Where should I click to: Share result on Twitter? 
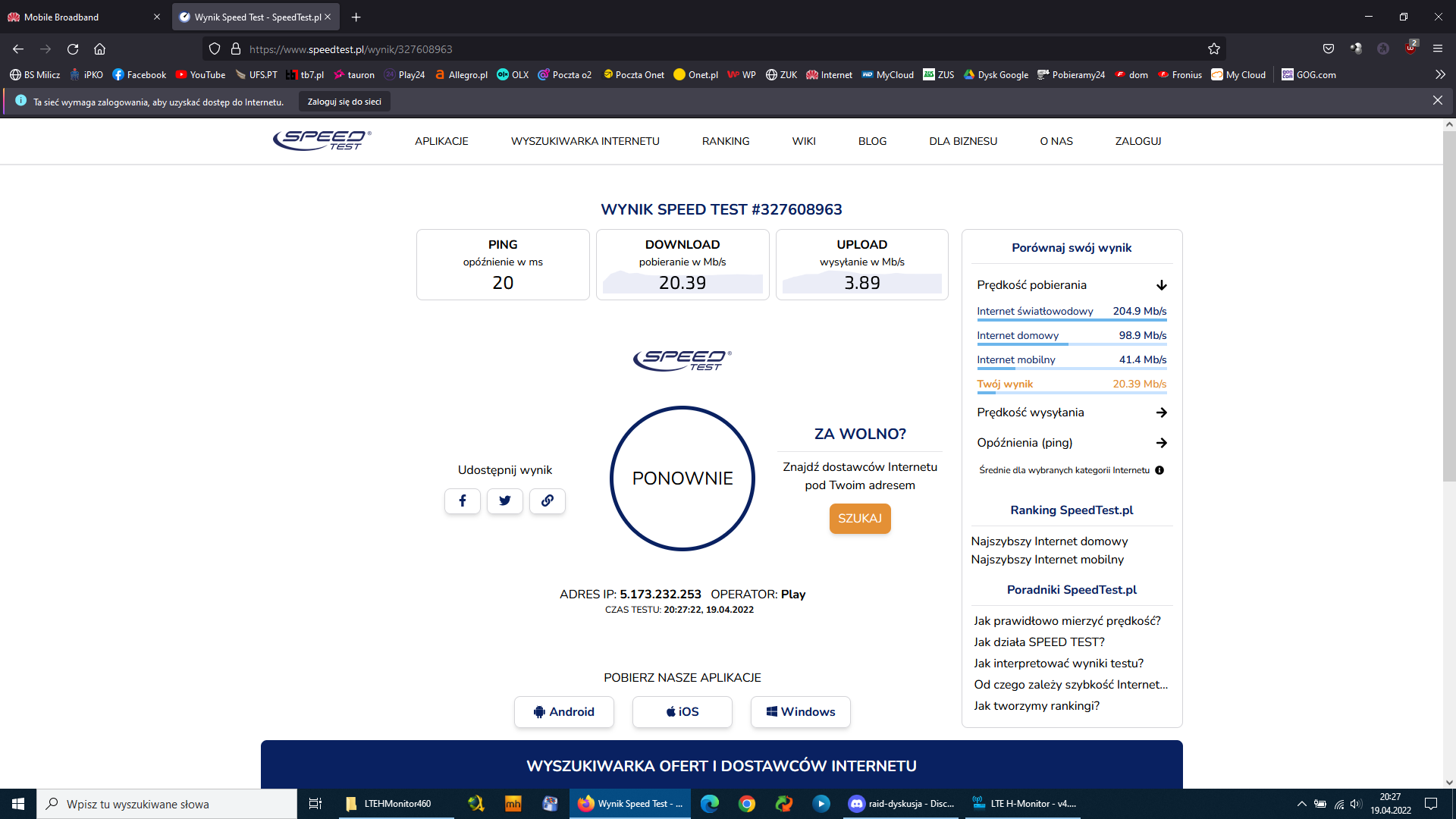point(505,500)
